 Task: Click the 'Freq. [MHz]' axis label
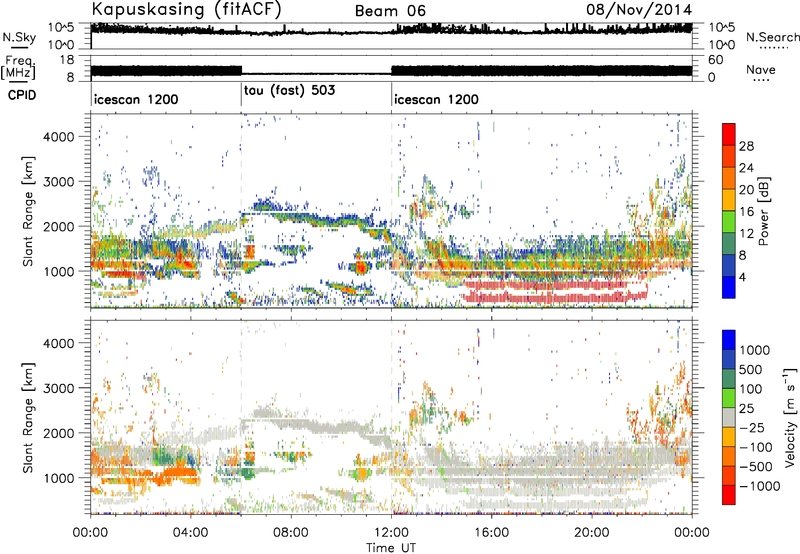tap(19, 67)
